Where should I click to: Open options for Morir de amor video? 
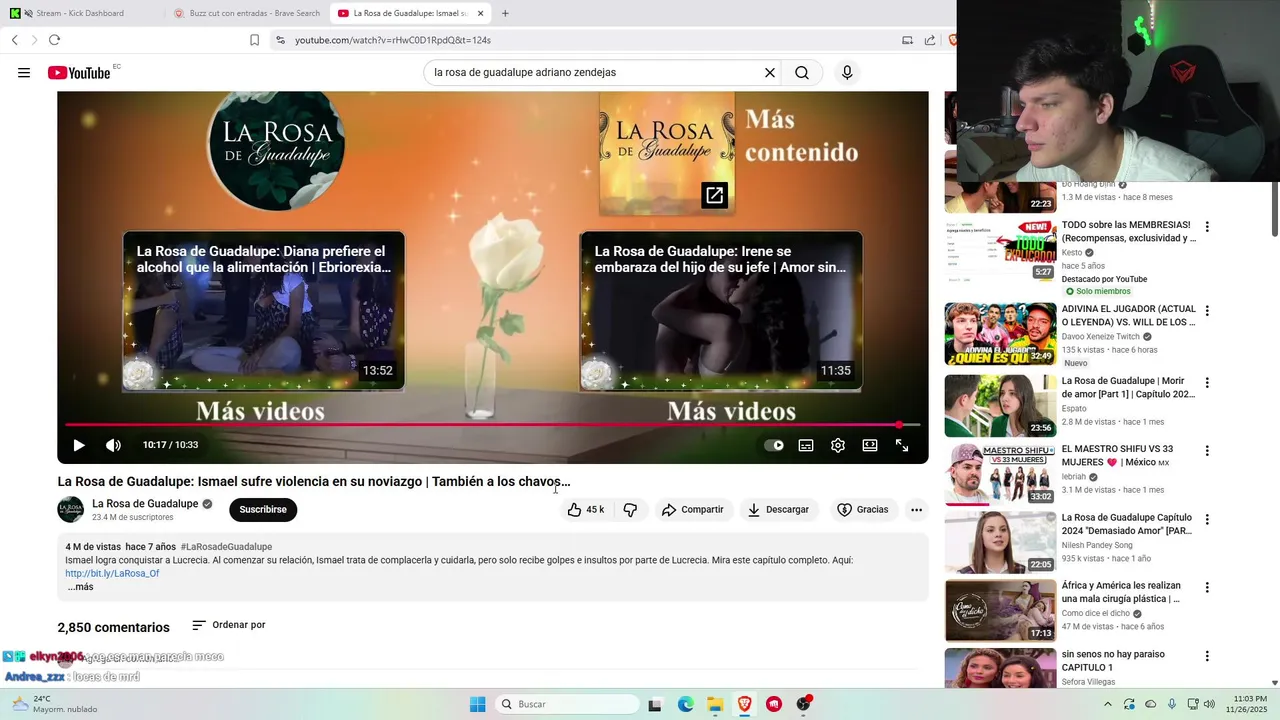coord(1207,383)
